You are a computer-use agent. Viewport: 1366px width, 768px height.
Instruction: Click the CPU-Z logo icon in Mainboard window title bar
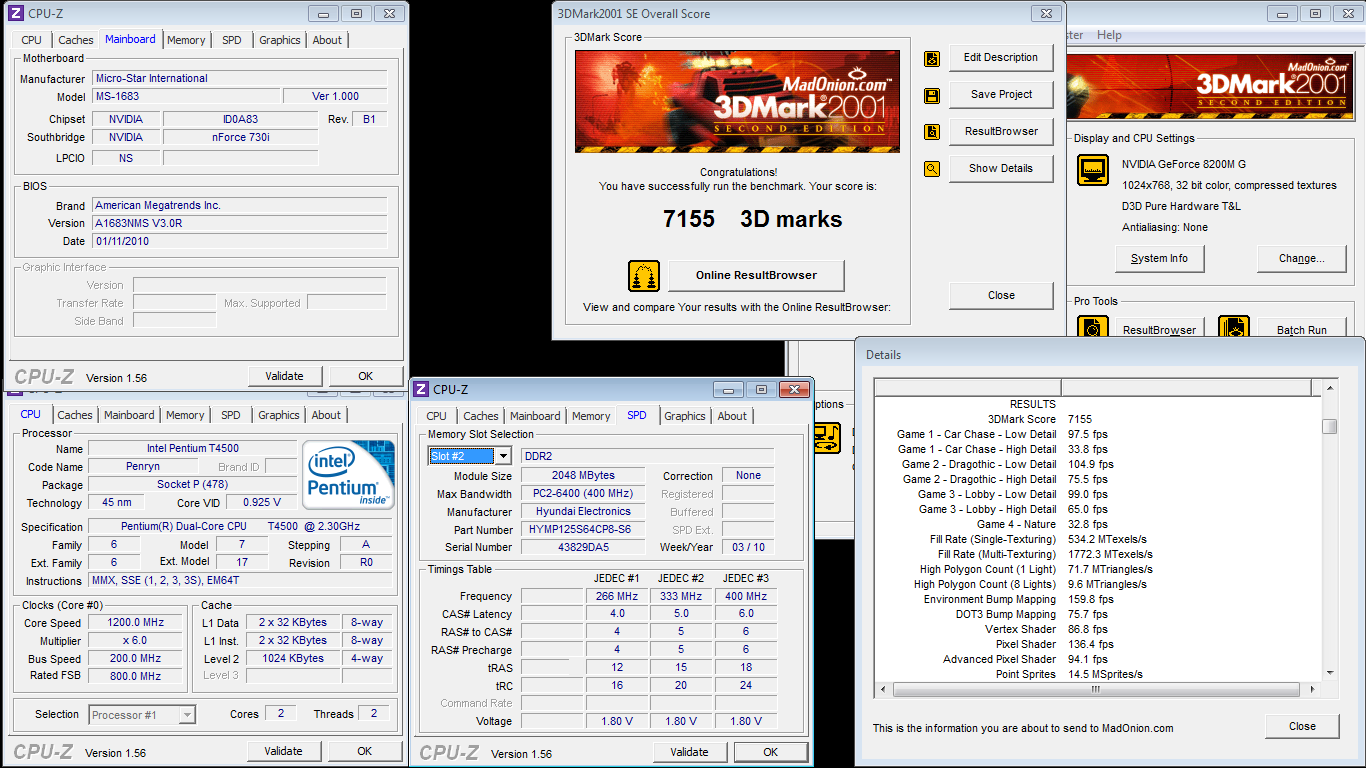point(16,14)
